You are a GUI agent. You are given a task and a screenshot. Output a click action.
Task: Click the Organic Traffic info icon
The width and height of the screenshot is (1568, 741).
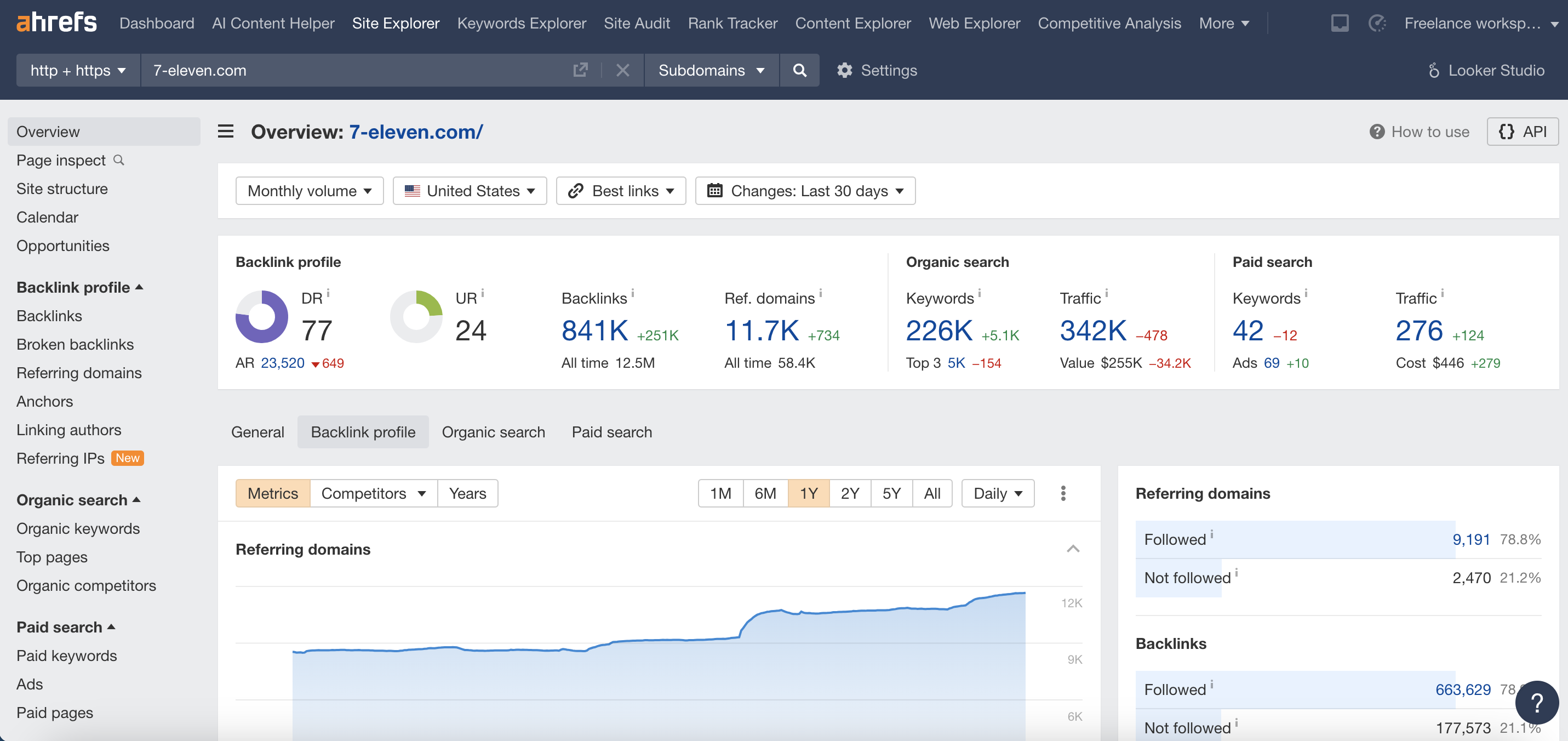[1106, 293]
